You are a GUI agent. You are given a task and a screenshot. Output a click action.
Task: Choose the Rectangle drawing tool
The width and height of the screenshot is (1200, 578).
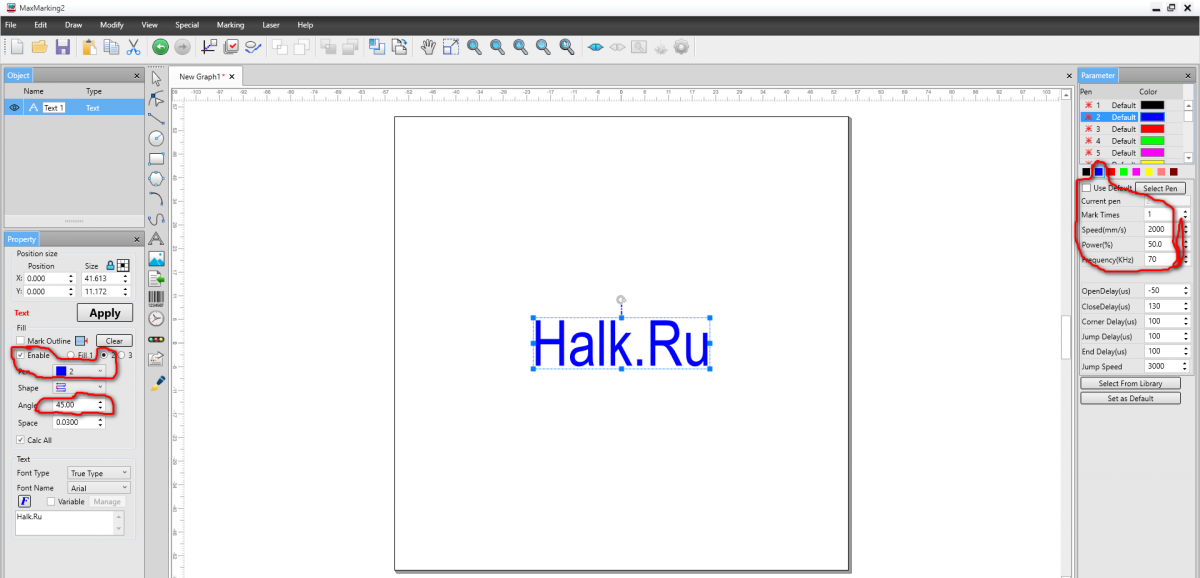tap(156, 158)
